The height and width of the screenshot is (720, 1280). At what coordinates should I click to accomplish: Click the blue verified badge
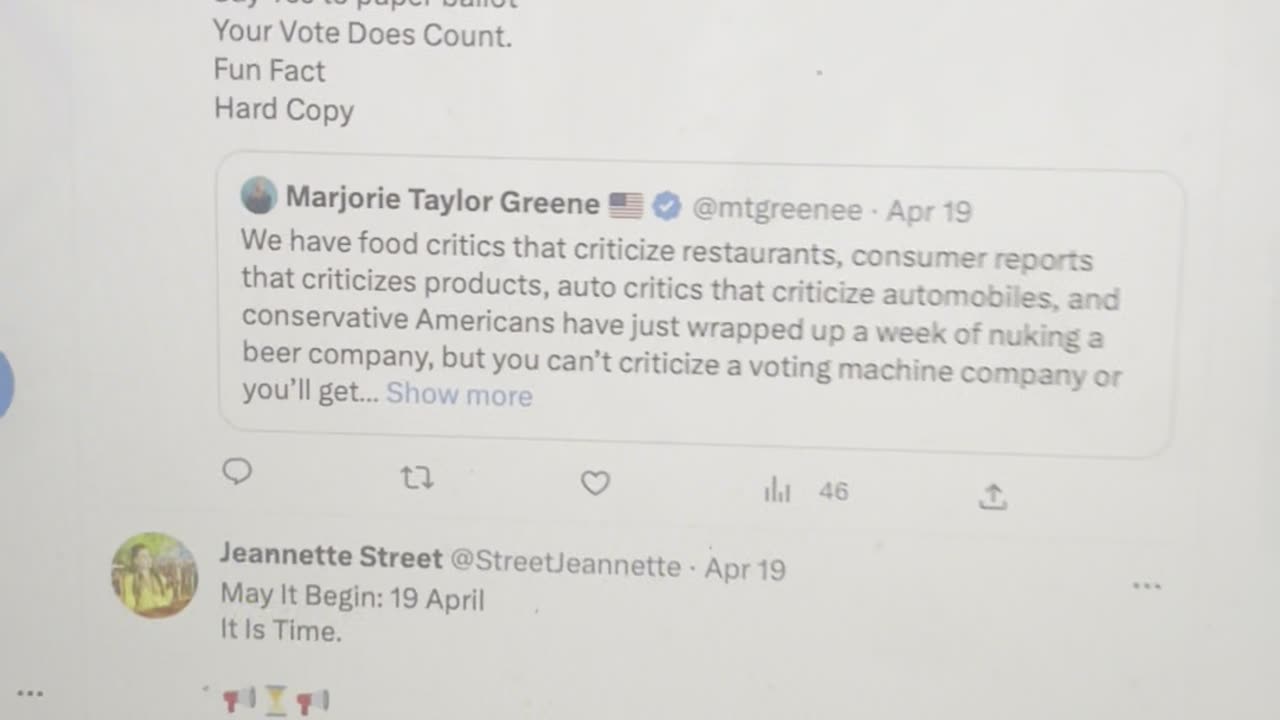[x=667, y=207]
